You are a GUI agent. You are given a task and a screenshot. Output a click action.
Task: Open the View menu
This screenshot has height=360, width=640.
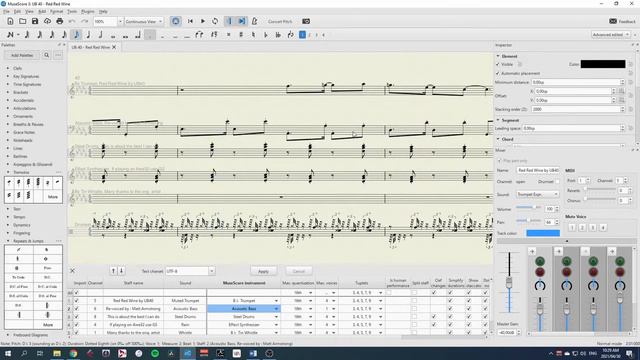(x=29, y=11)
